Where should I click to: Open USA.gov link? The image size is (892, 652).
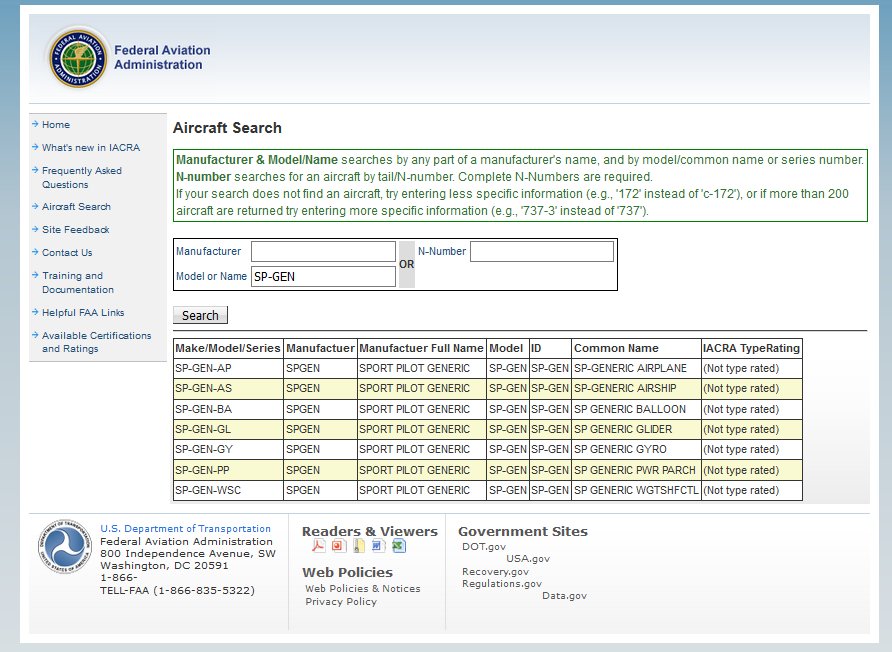click(528, 559)
